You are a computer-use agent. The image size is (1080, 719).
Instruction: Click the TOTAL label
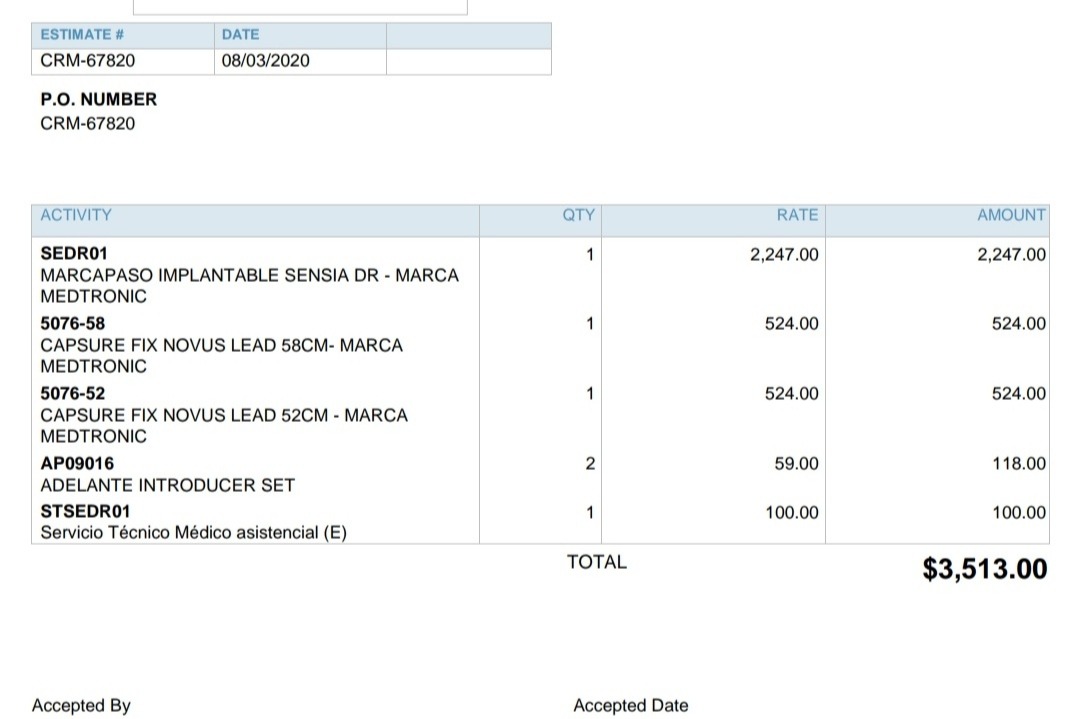596,562
